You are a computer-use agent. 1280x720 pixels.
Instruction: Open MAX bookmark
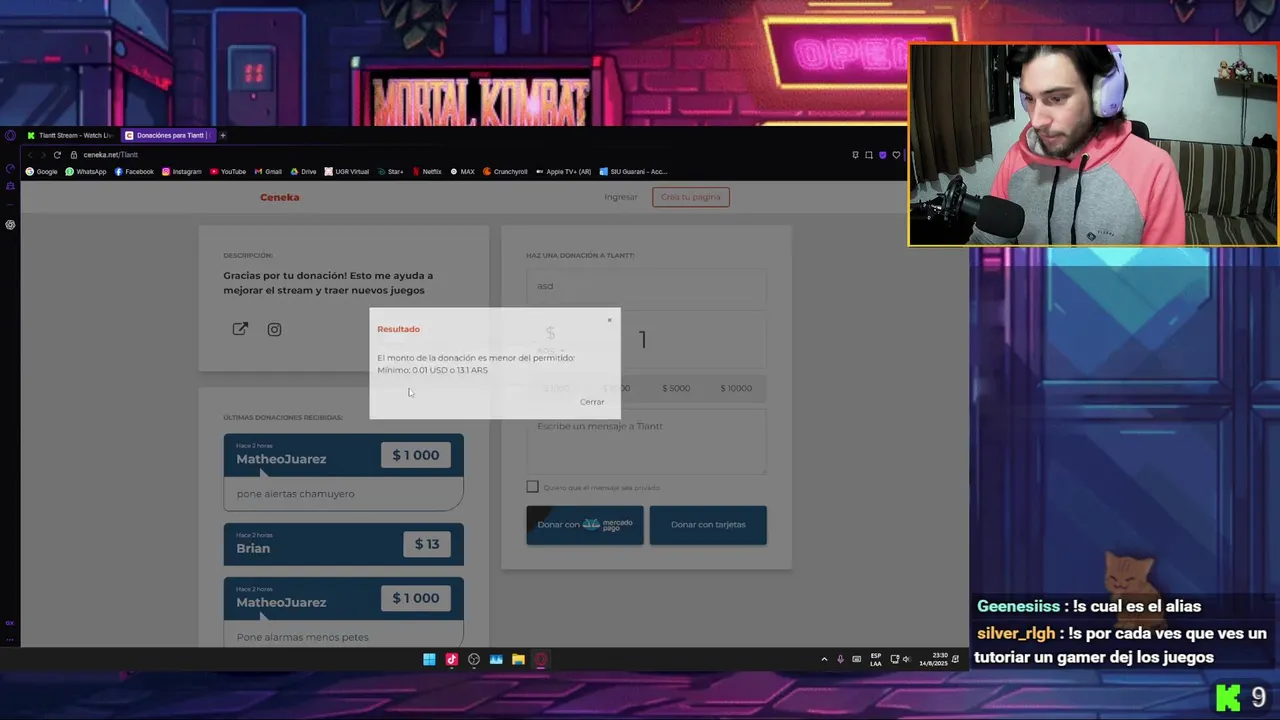tap(462, 172)
